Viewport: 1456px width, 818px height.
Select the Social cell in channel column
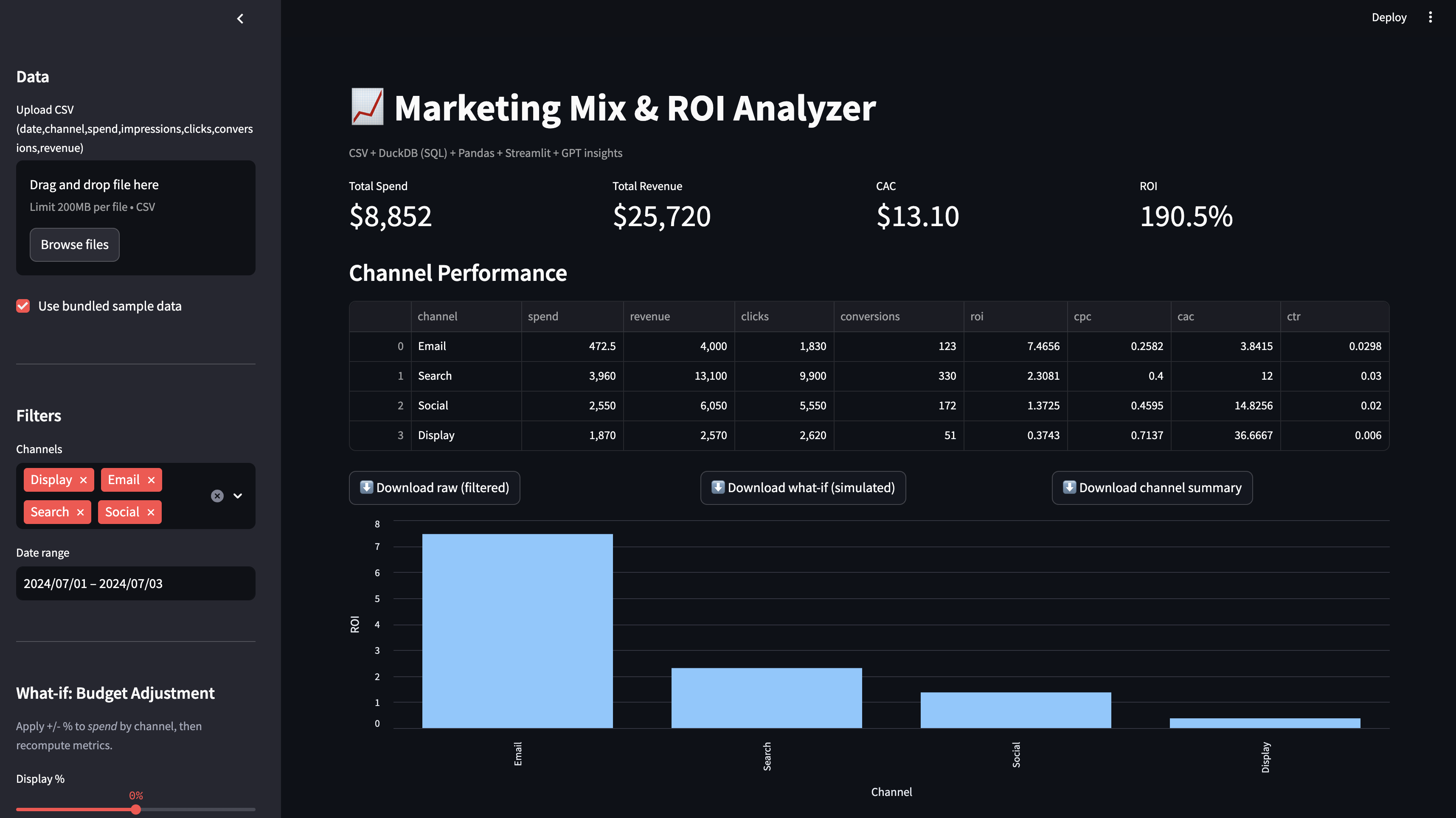467,406
